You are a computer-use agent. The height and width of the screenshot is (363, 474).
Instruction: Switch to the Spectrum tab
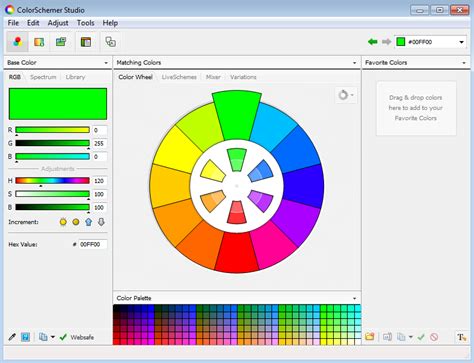click(x=43, y=77)
